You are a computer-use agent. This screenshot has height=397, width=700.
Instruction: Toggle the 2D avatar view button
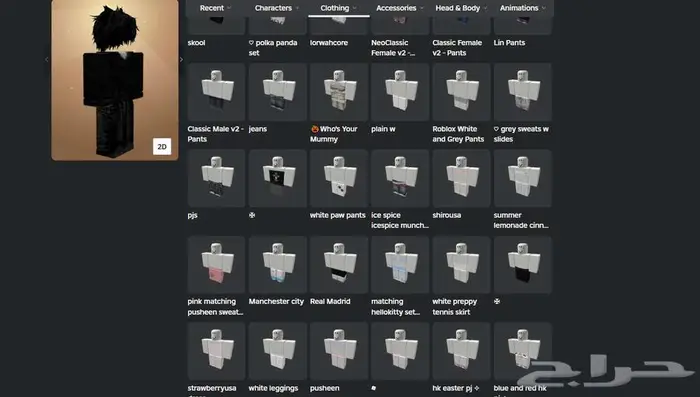click(x=162, y=146)
